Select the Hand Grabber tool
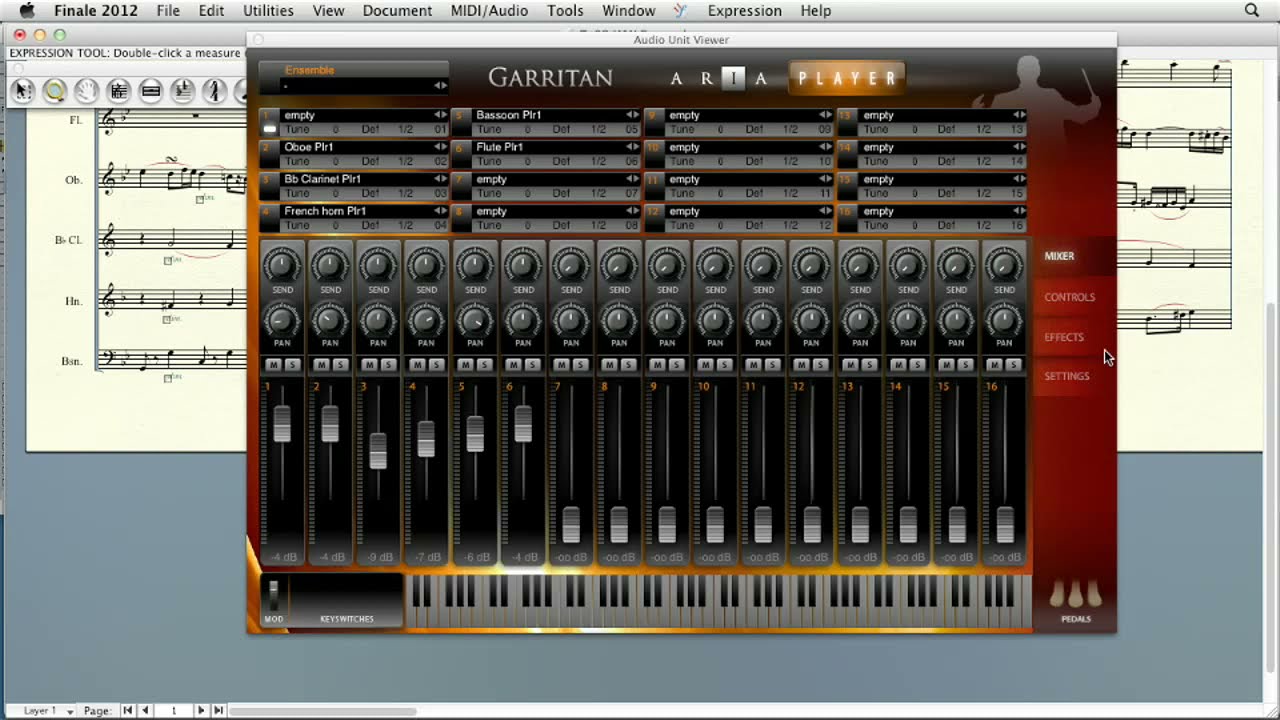The height and width of the screenshot is (720, 1280). [87, 91]
